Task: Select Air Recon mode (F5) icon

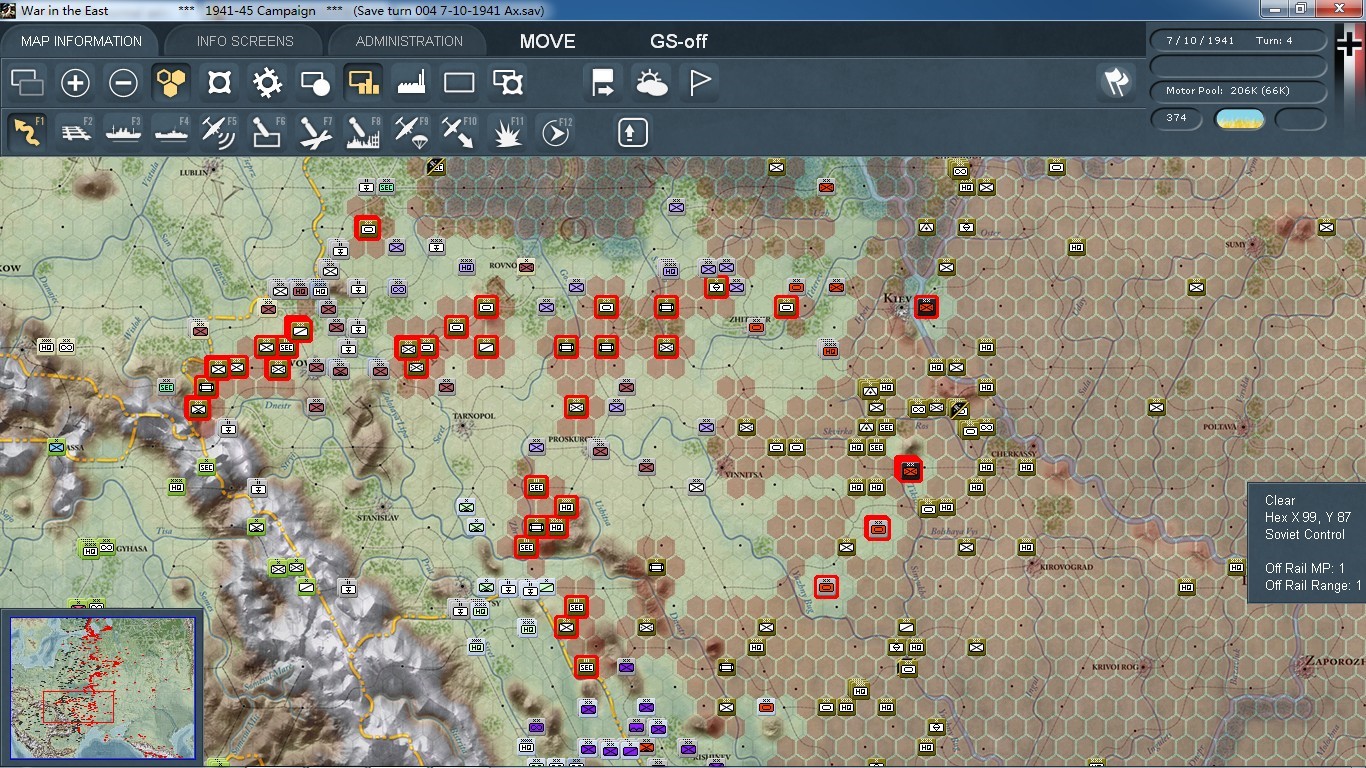Action: 219,132
